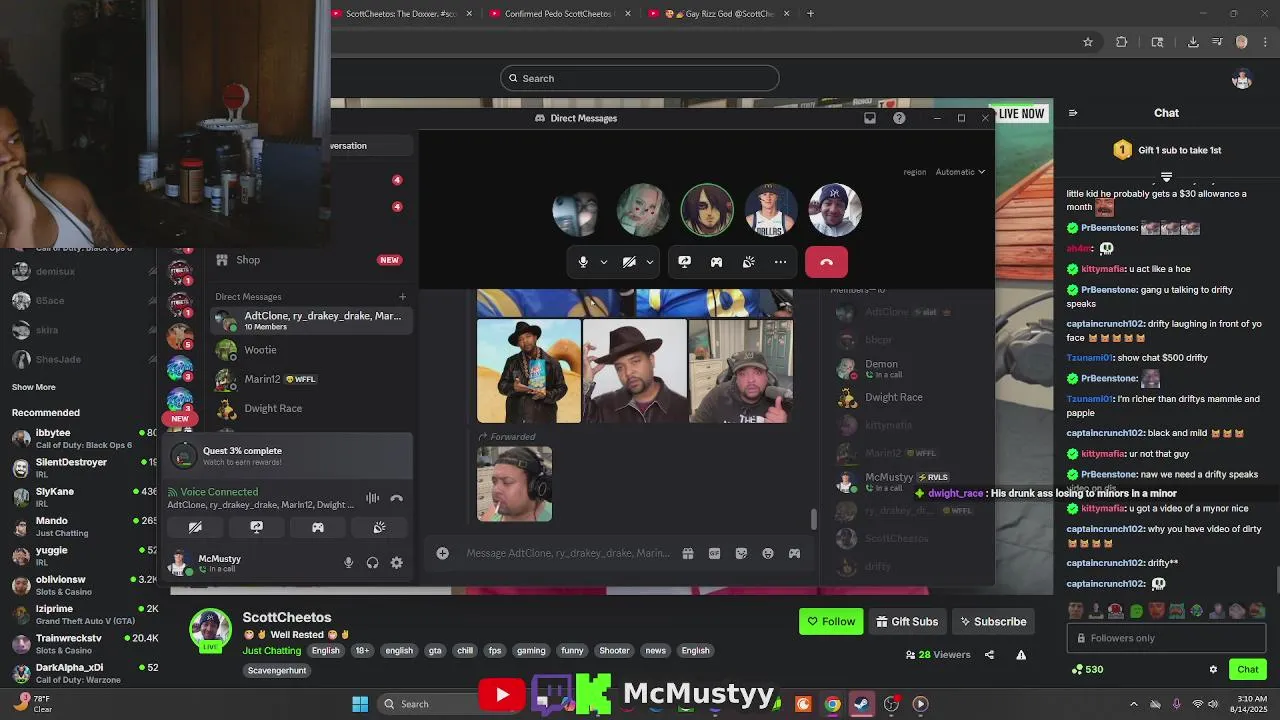This screenshot has height=720, width=1280.
Task: Open region Automatic dropdown
Action: coord(959,172)
